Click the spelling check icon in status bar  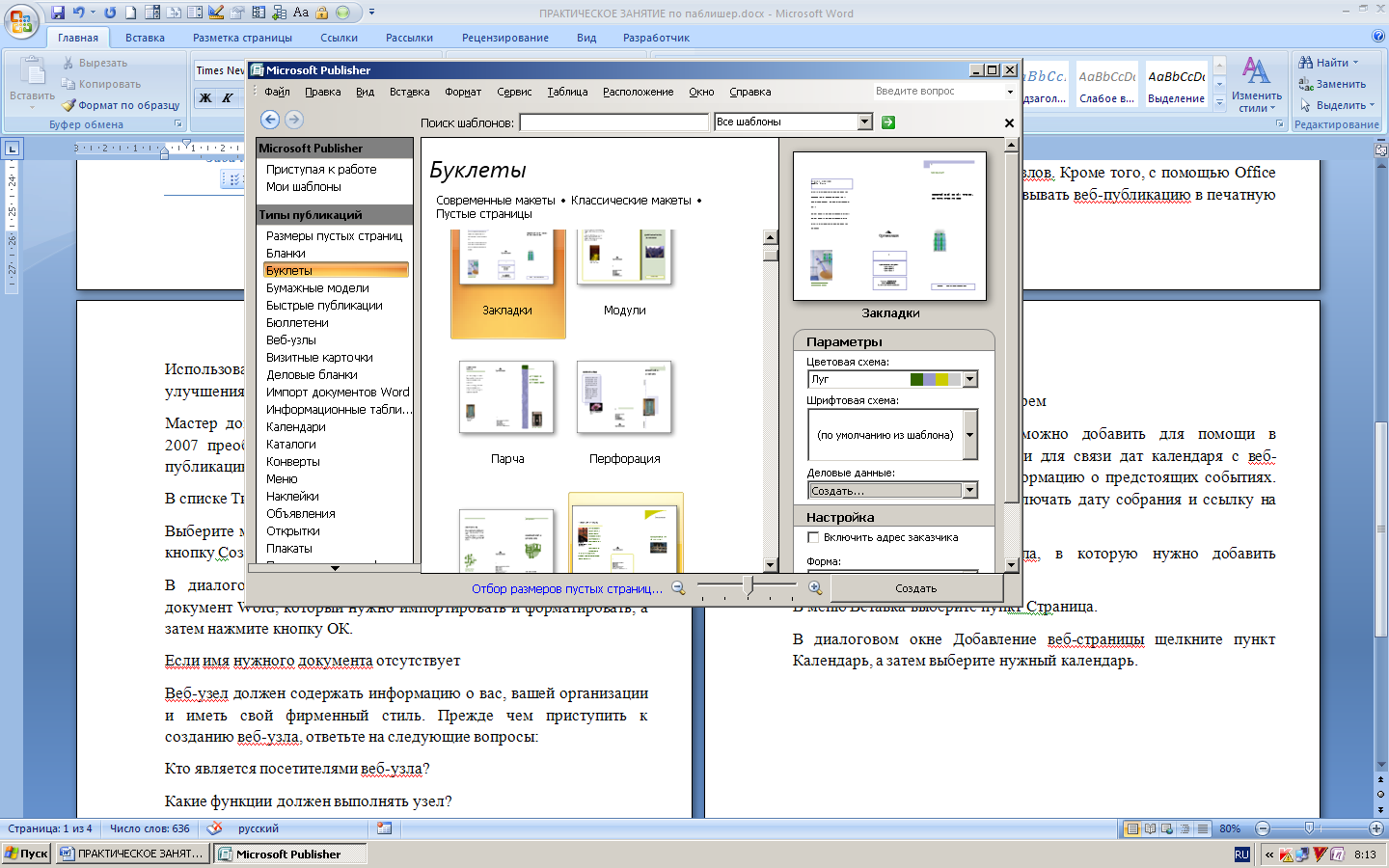(x=214, y=828)
